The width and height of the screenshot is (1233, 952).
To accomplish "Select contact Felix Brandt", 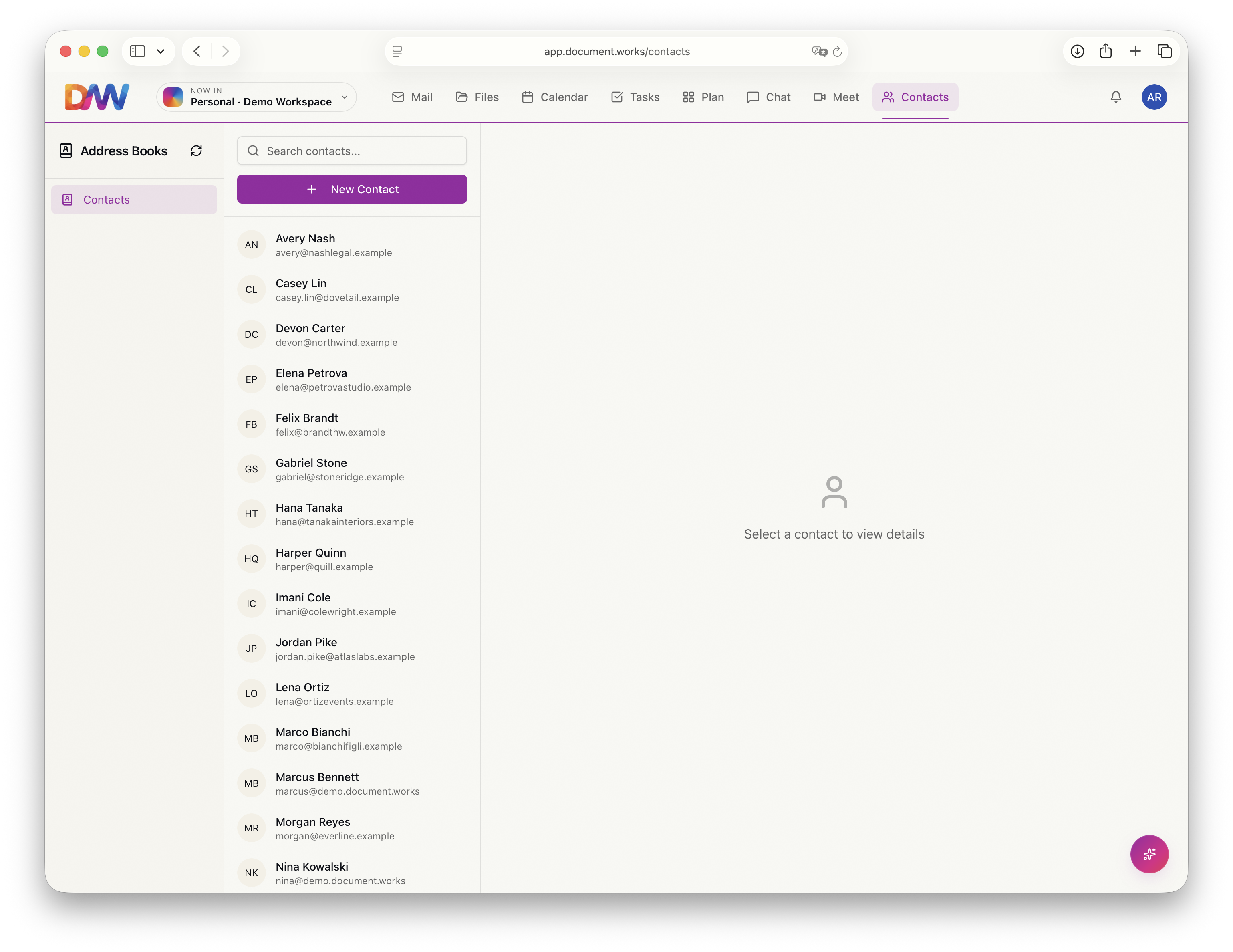I will point(352,425).
